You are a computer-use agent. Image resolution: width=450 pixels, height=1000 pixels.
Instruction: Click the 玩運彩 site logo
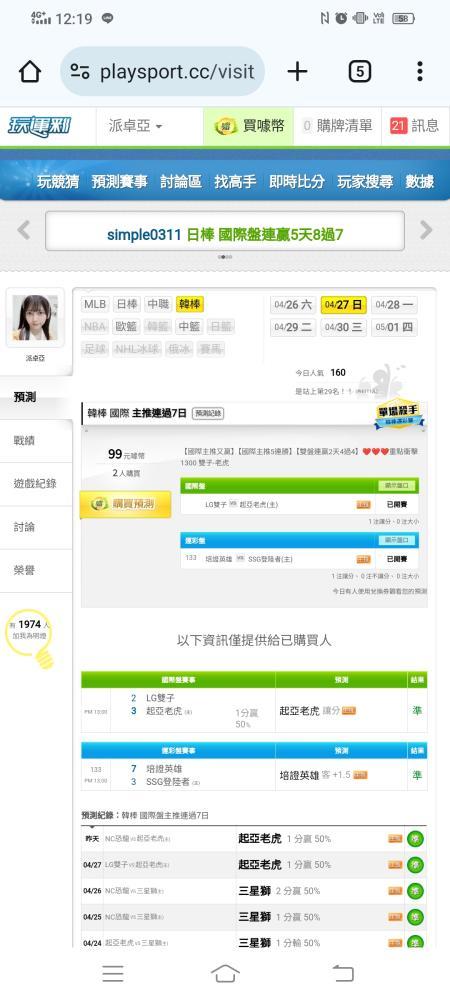pyautogui.click(x=40, y=126)
